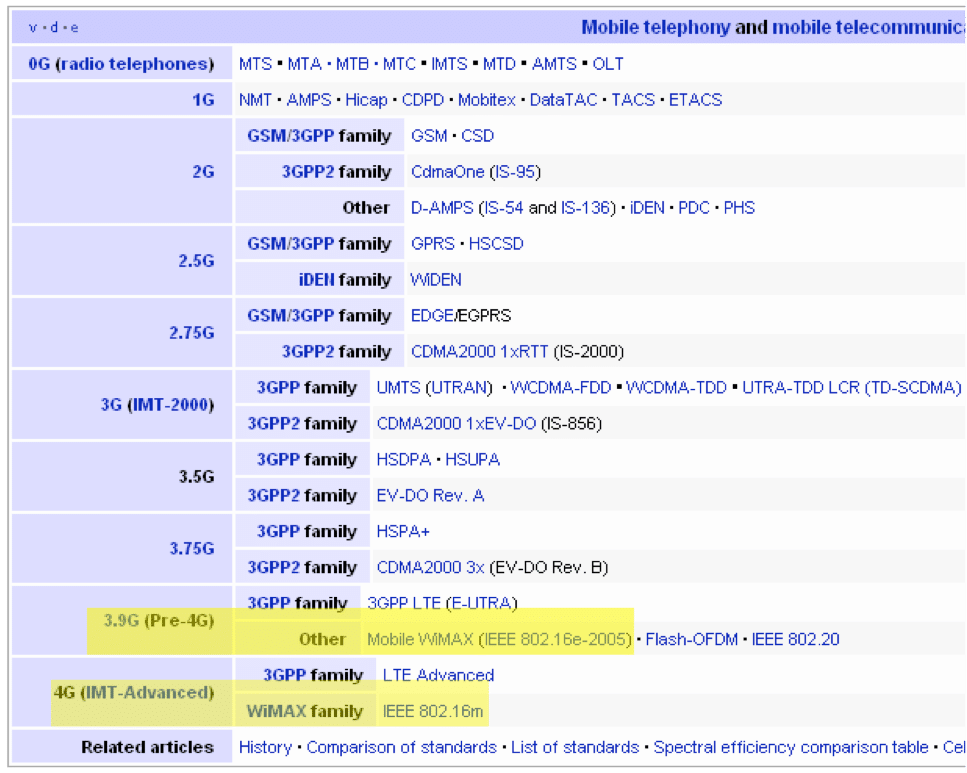Screen dimensions: 967x773
Task: Open the HSPA+ link
Action: point(403,531)
